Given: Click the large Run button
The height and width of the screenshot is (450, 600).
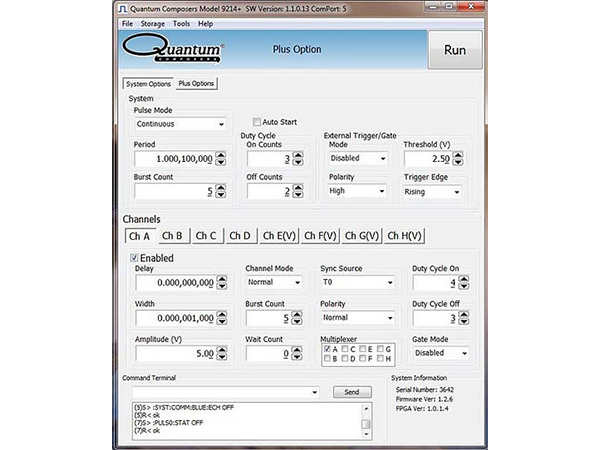Looking at the screenshot, I should [455, 50].
